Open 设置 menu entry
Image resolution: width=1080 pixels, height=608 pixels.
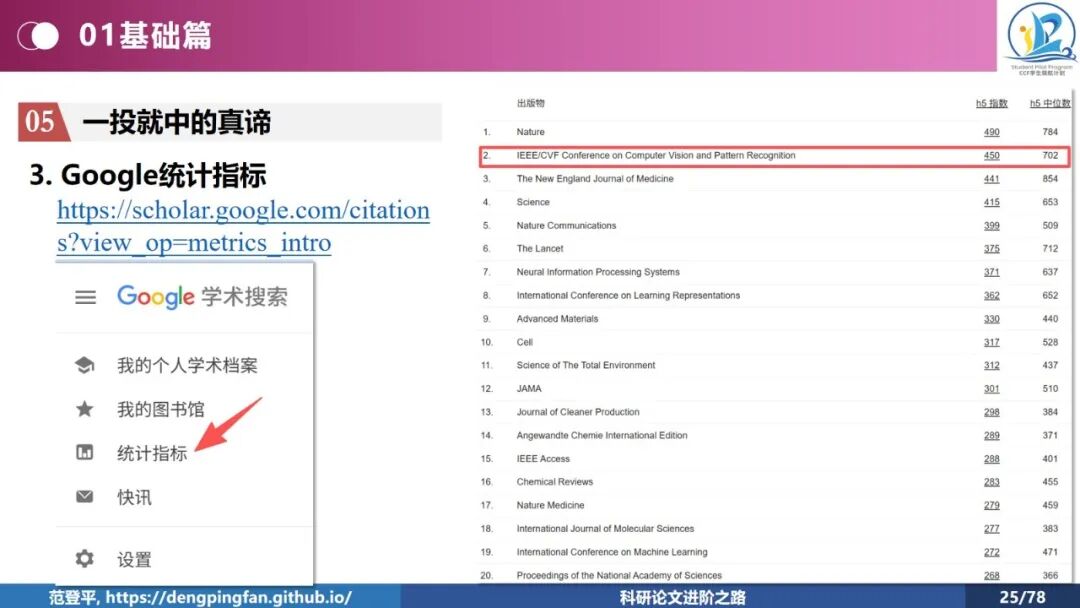pos(134,559)
